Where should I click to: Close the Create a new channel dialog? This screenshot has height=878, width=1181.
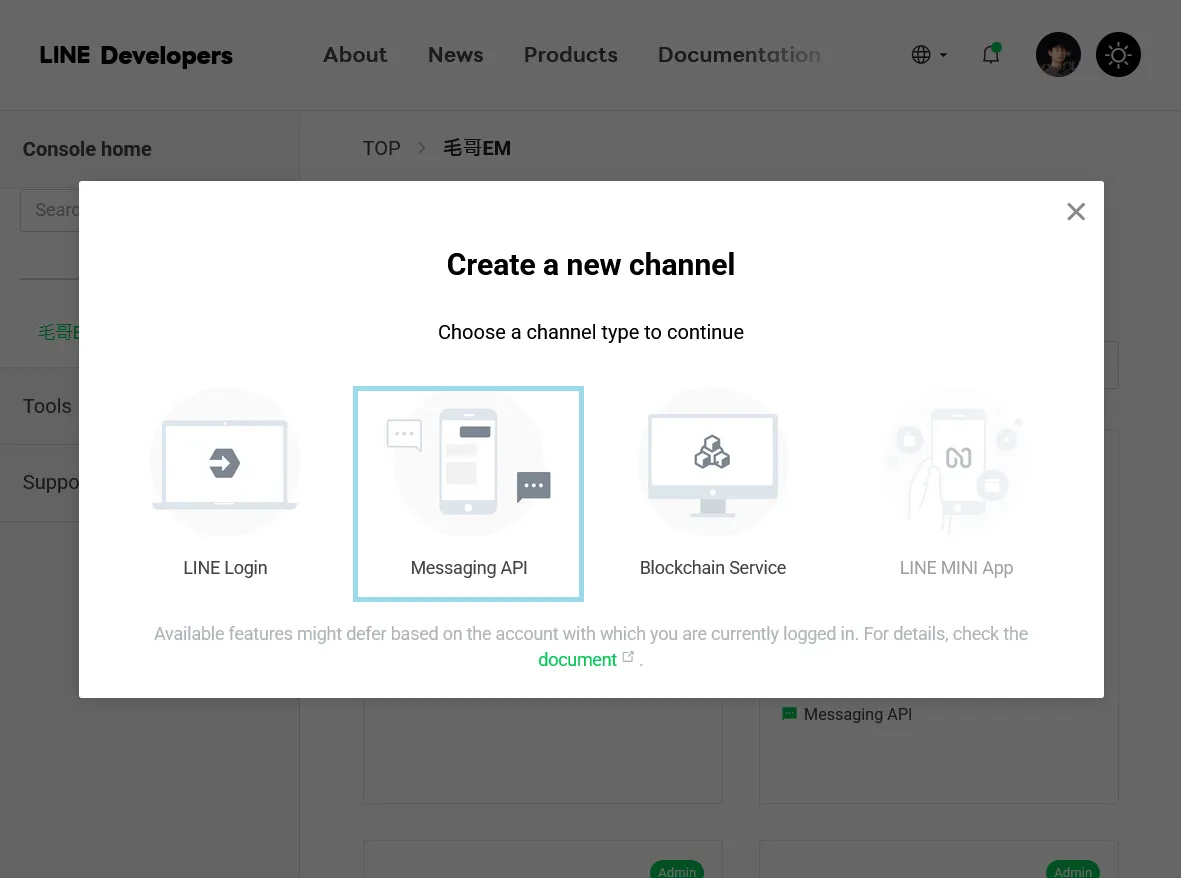(1076, 212)
